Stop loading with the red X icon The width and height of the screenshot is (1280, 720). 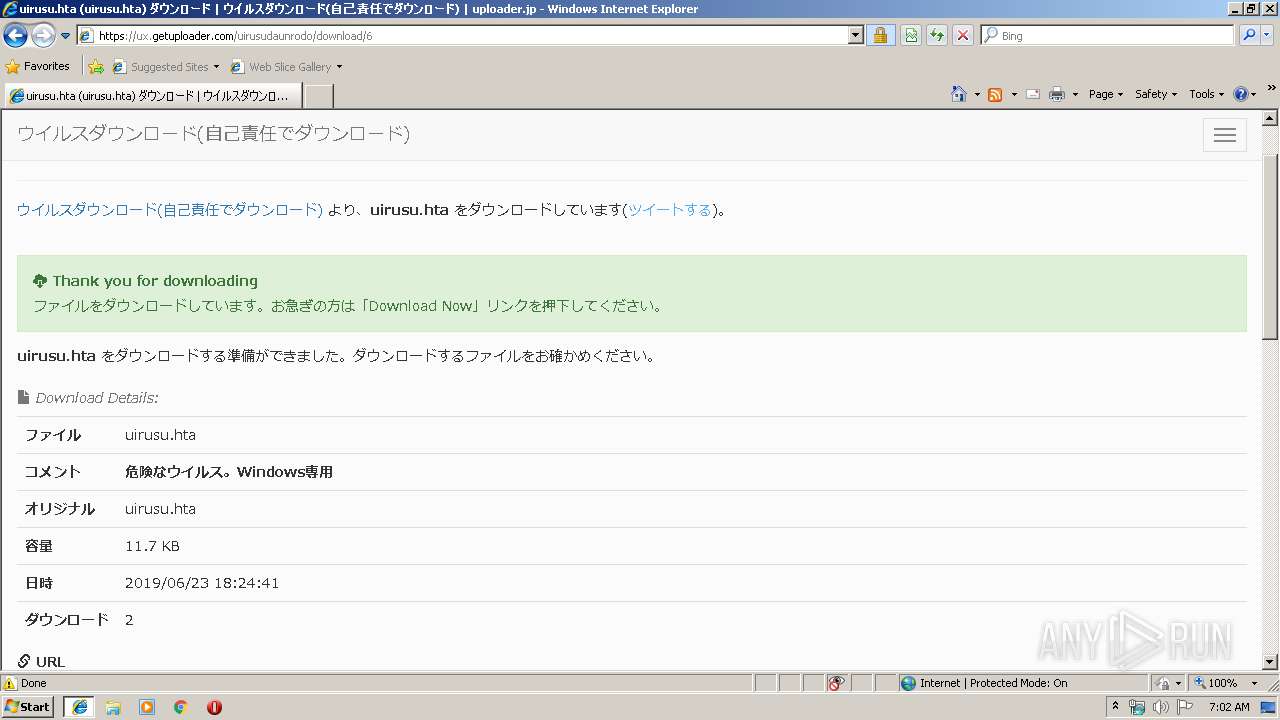[x=963, y=35]
